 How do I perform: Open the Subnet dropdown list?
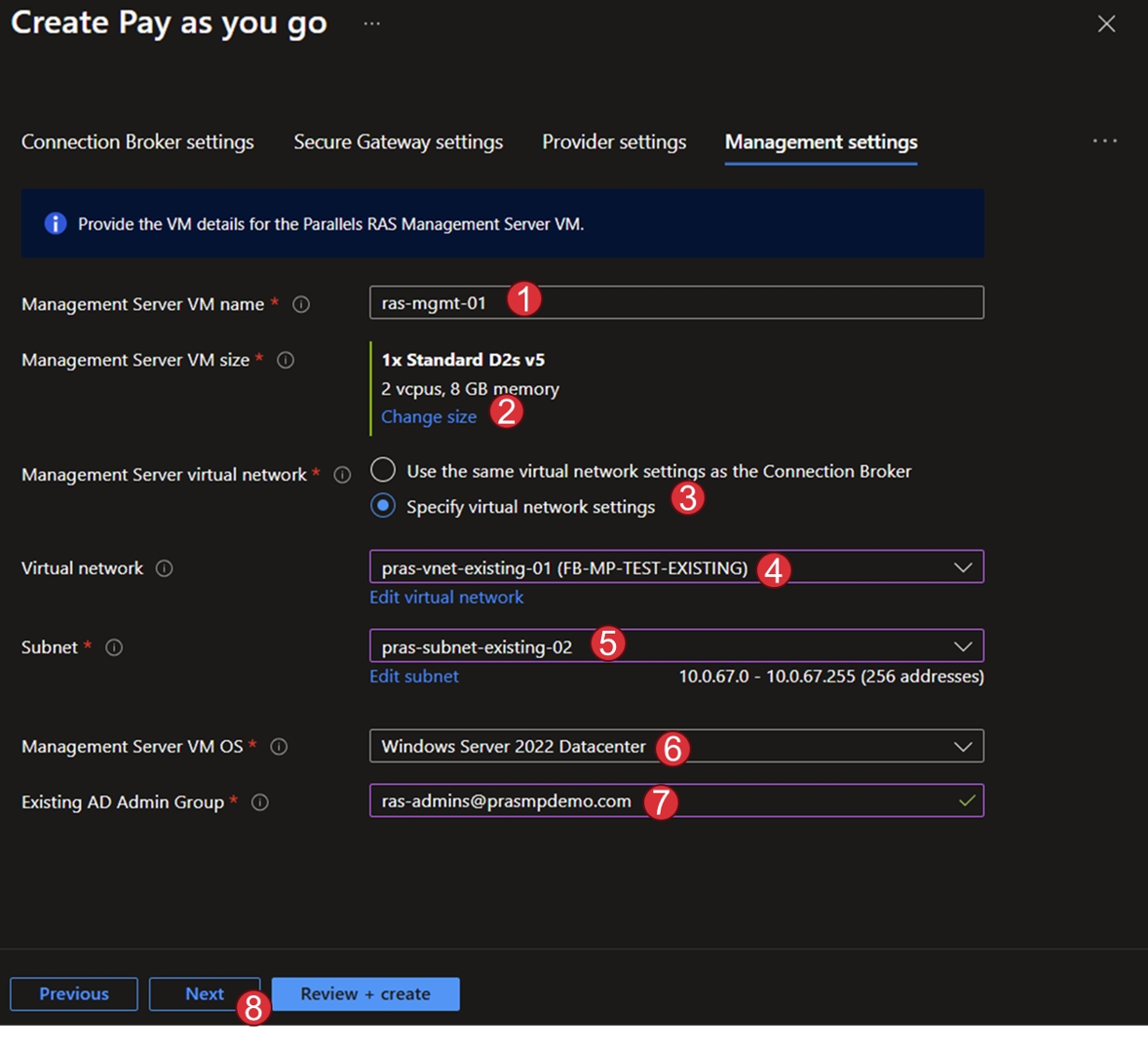click(962, 646)
